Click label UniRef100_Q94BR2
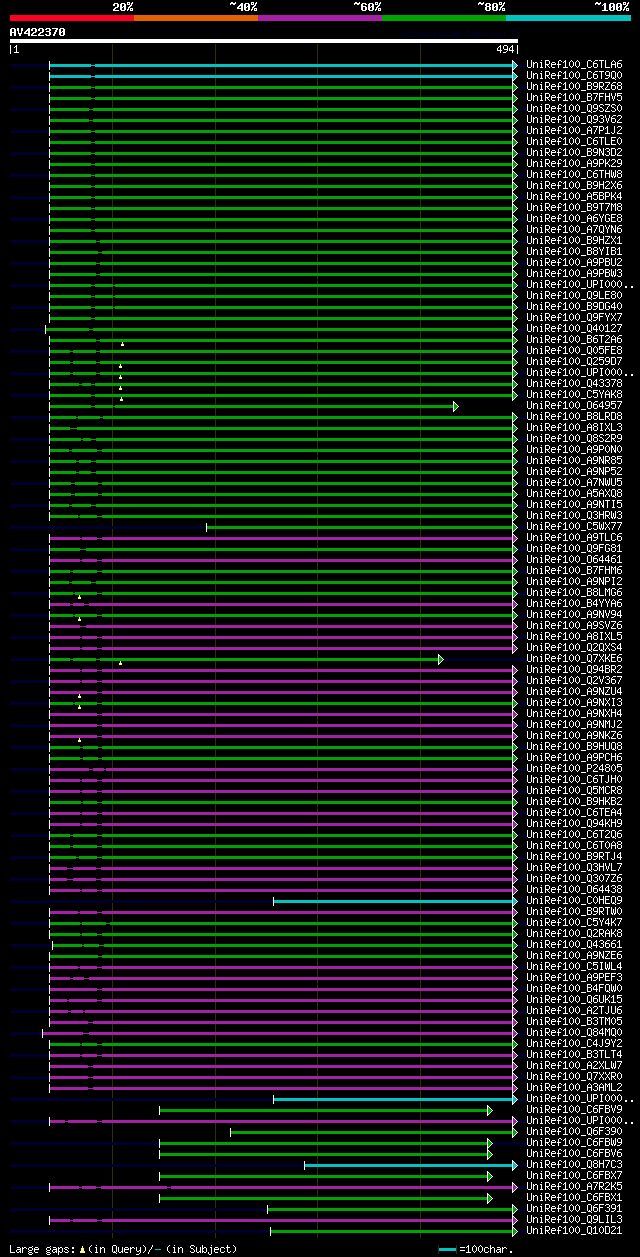Screen dimensions: 640x1257 tap(574, 670)
